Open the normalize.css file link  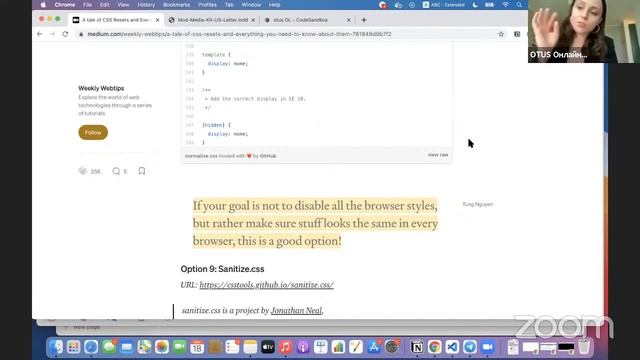[201, 156]
